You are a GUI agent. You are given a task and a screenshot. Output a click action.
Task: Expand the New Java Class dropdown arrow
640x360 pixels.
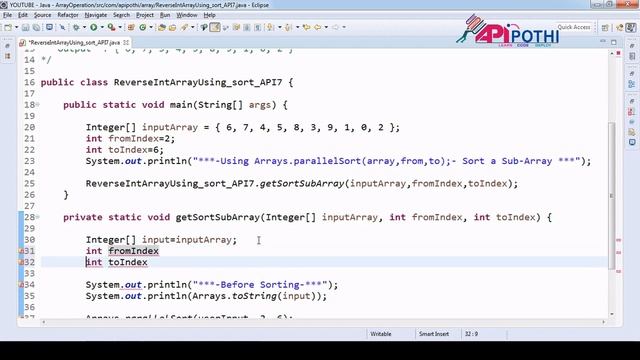tap(151, 27)
